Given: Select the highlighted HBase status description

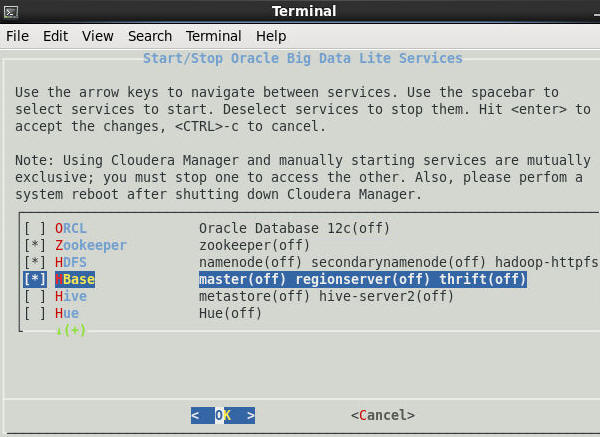Looking at the screenshot, I should [362, 279].
